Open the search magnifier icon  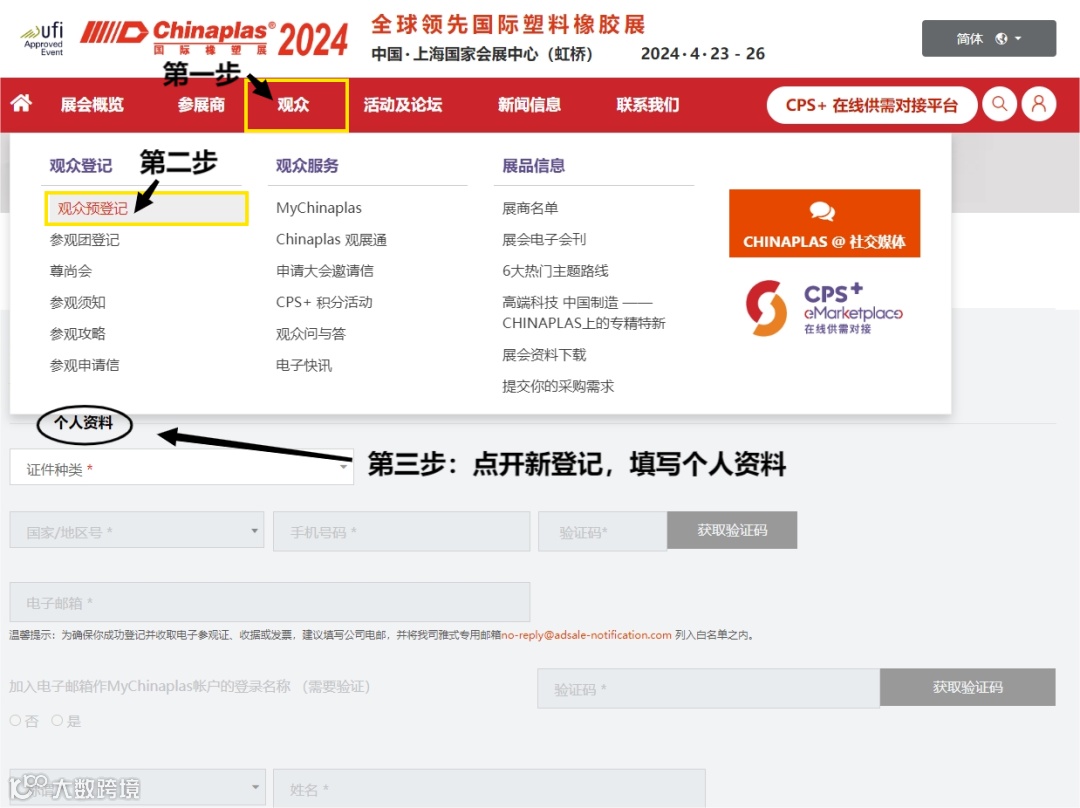point(999,104)
